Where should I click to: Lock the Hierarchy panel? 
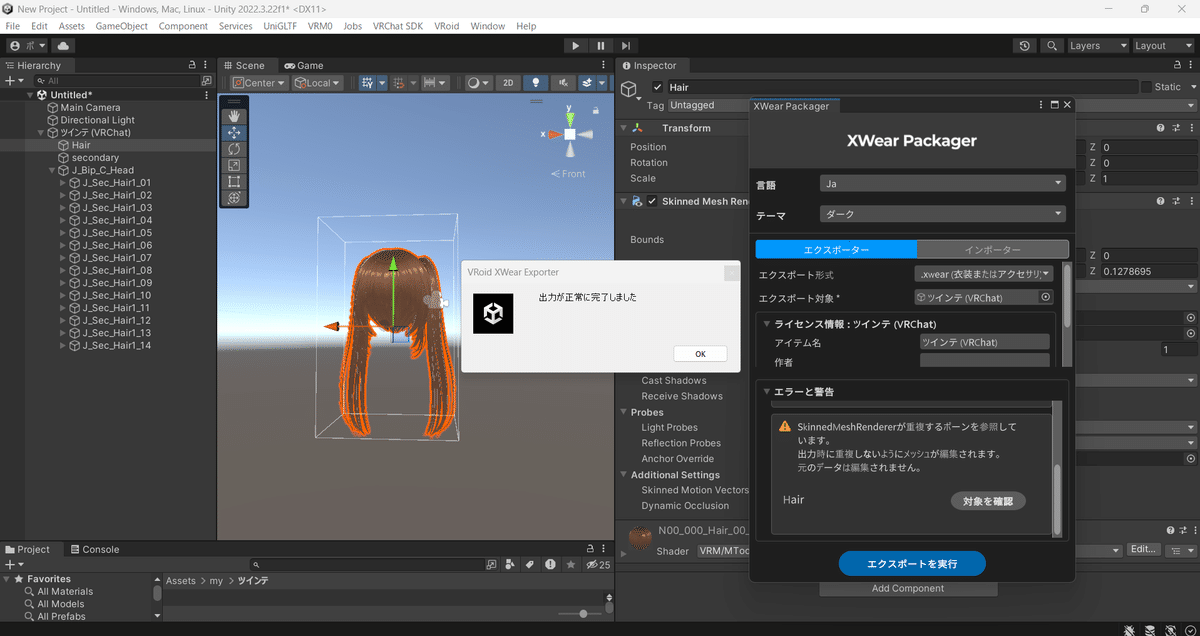193,66
